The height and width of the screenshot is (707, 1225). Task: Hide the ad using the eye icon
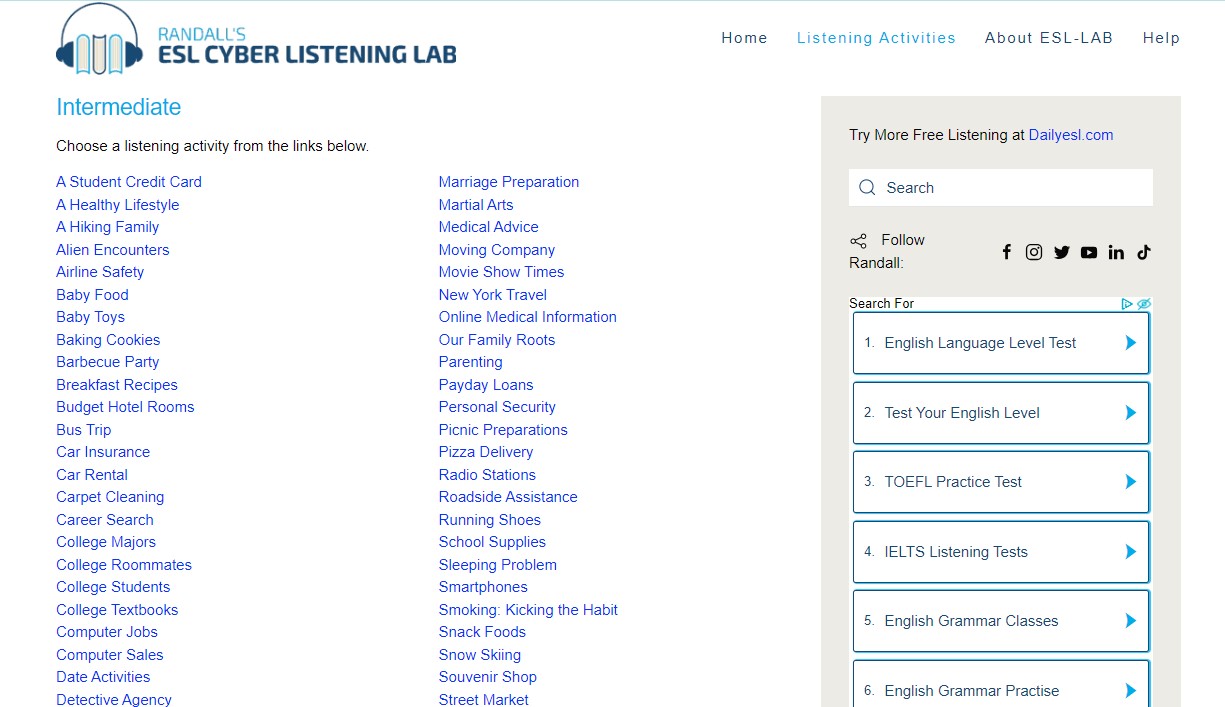pos(1144,303)
